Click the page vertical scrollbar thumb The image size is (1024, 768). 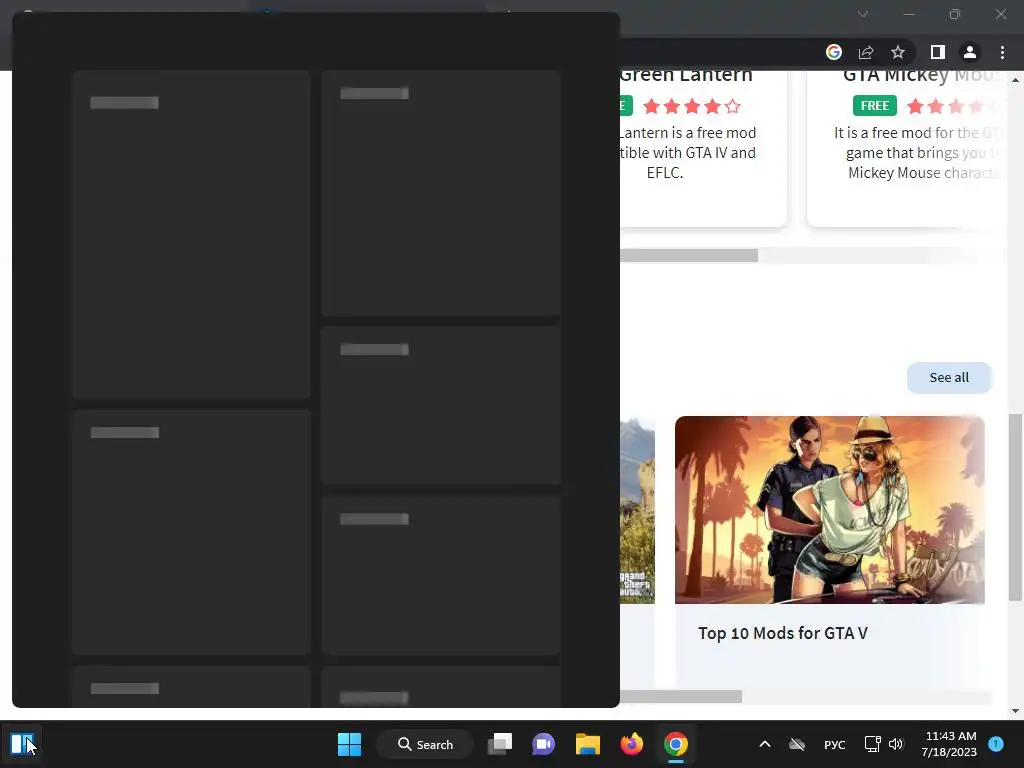pyautogui.click(x=1015, y=507)
